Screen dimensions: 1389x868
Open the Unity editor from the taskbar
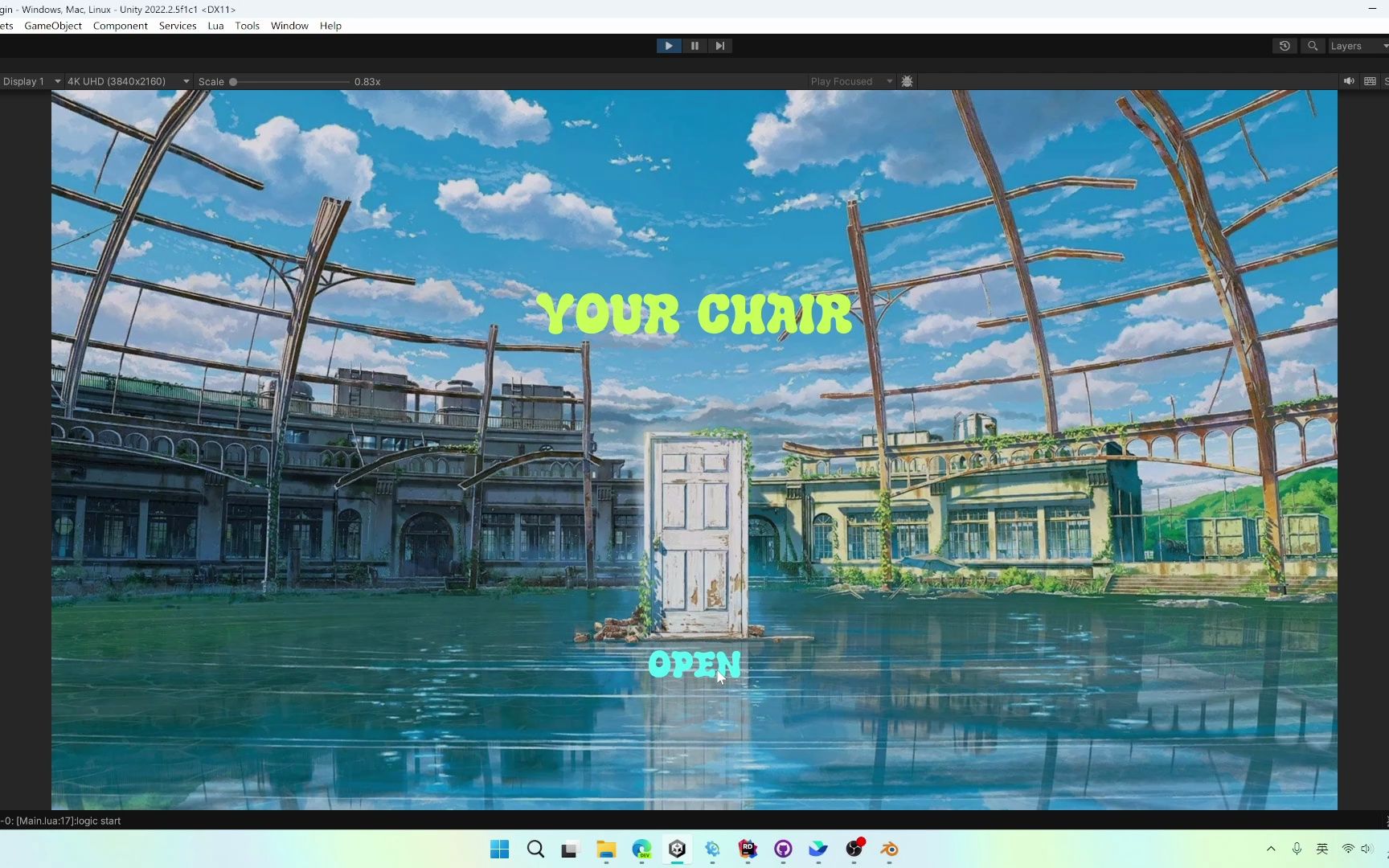[676, 850]
